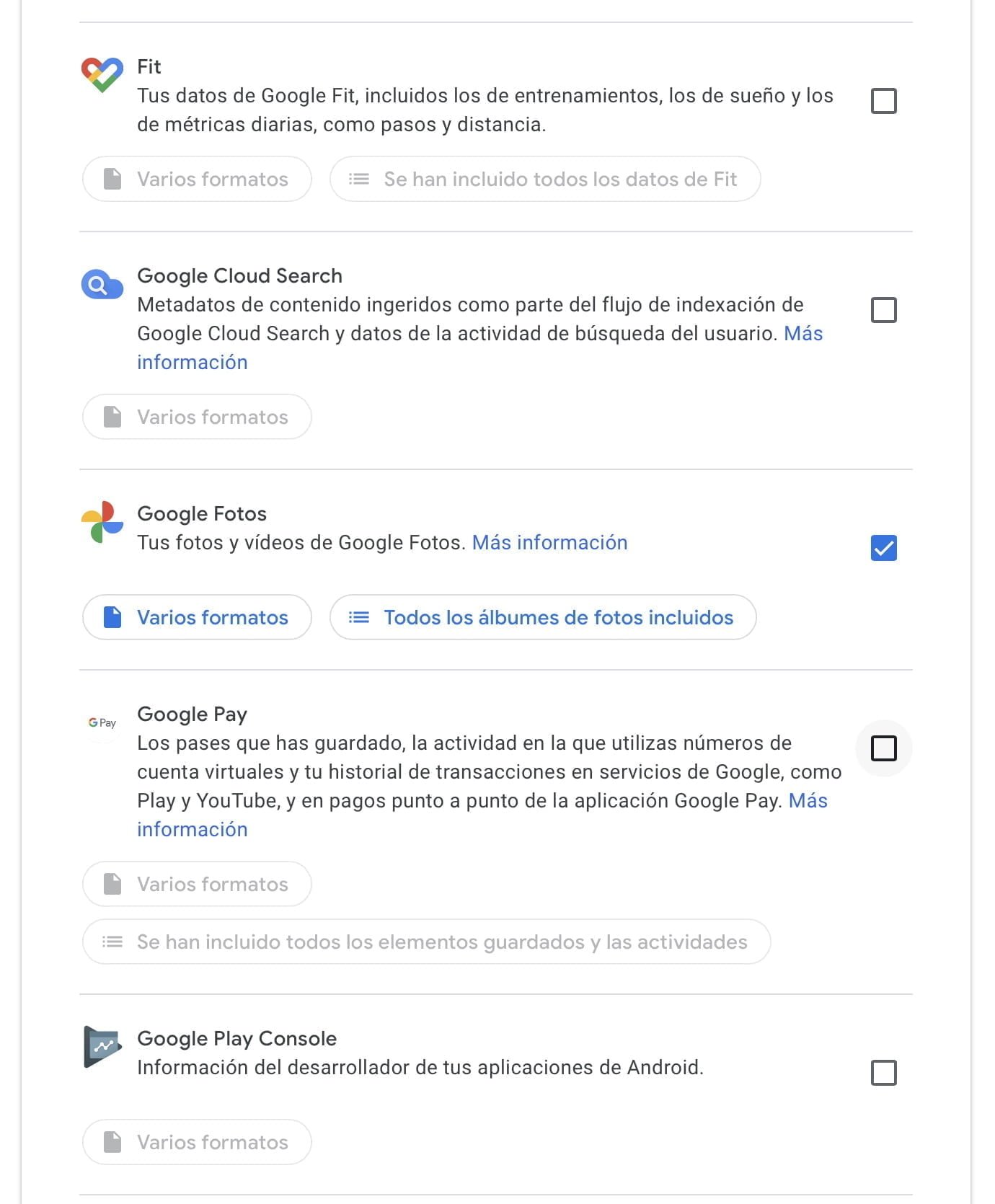Uncheck the Google Fotos checkbox

(x=884, y=548)
